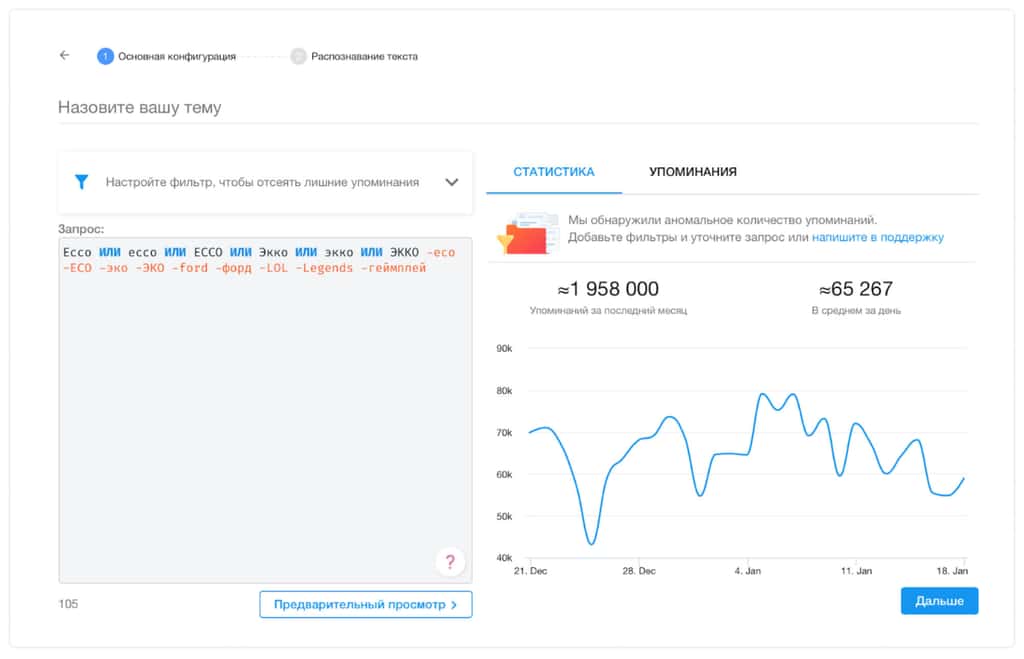Viewport: 1024px width, 659px height.
Task: Click the 105 character counter
Action: pos(68,604)
